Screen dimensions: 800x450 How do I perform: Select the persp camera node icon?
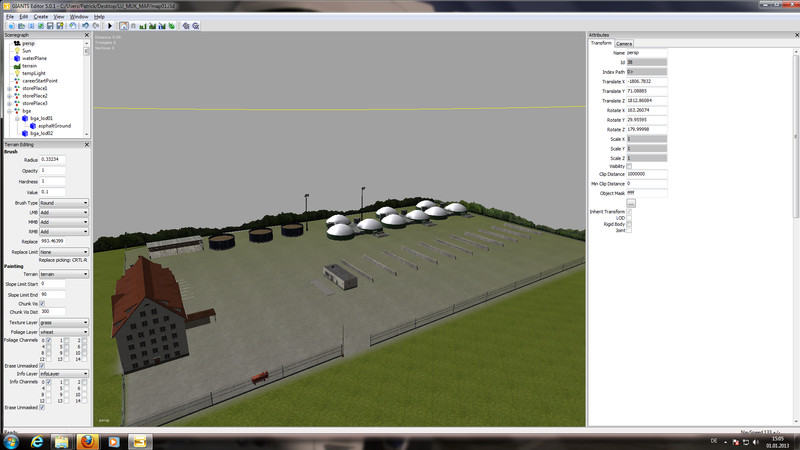[x=17, y=43]
